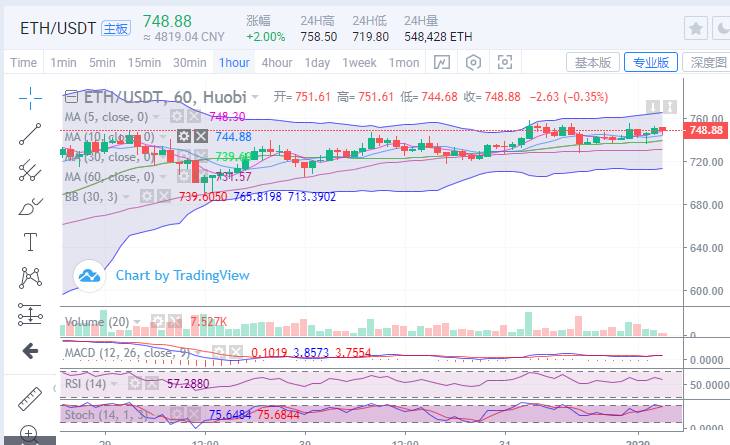730x445 pixels.
Task: Open chart settings hexagon icon
Action: click(x=473, y=62)
